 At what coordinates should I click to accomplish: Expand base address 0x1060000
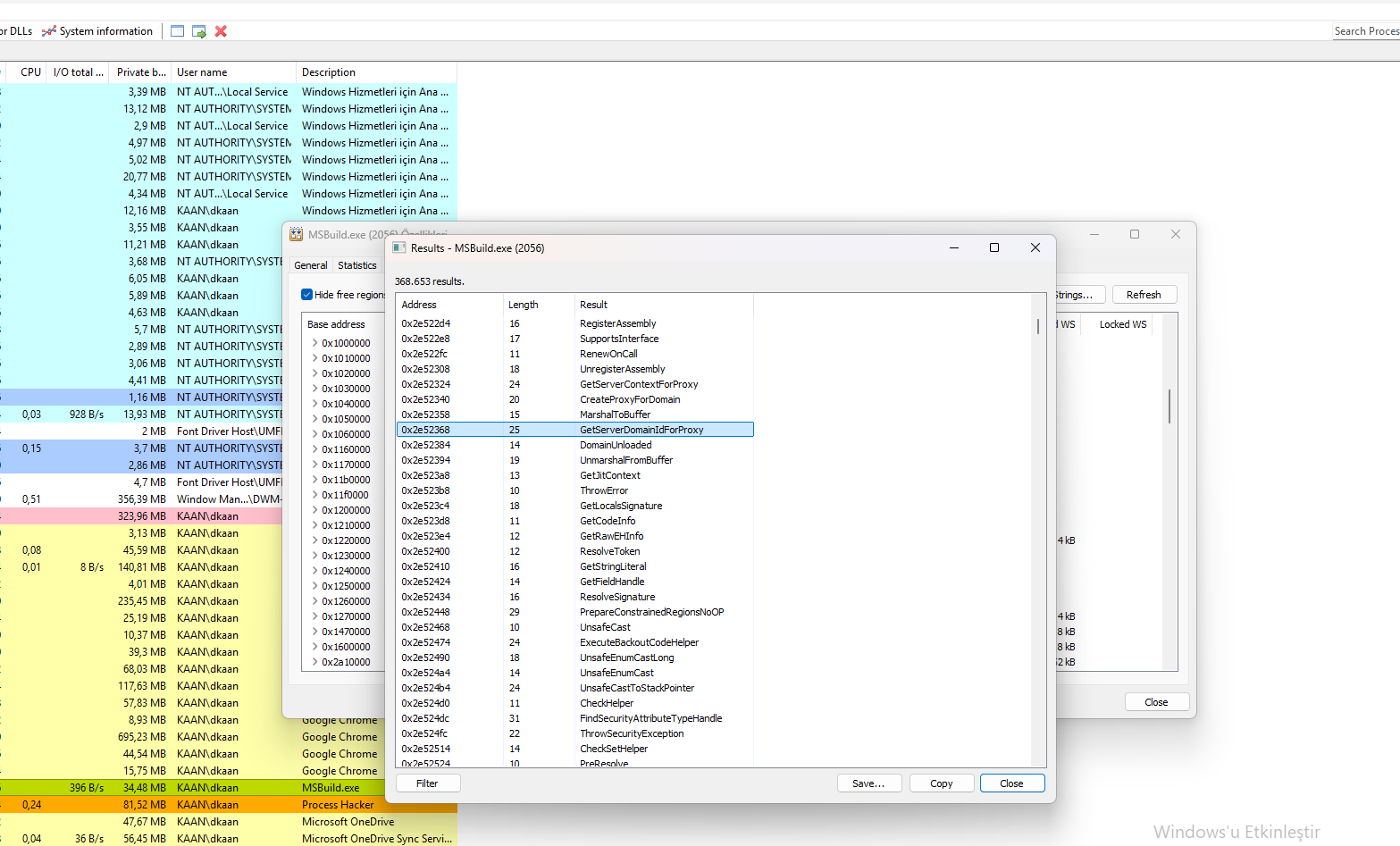[x=314, y=434]
